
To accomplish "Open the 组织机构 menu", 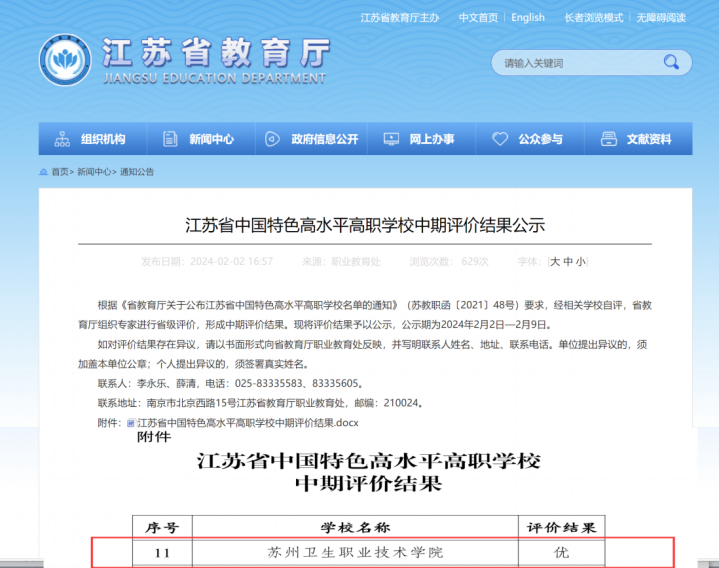I will (93, 139).
